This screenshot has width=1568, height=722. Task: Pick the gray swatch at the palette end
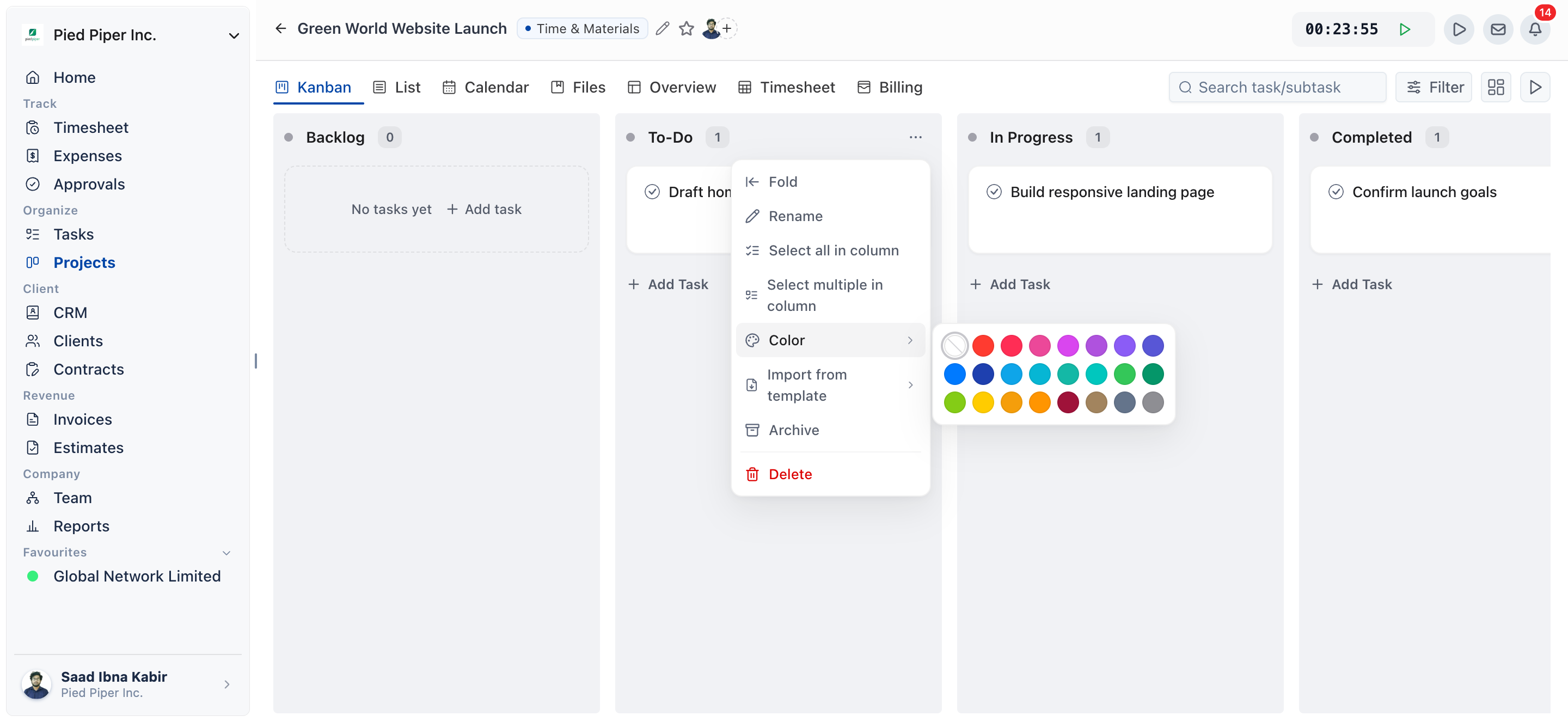coord(1152,402)
